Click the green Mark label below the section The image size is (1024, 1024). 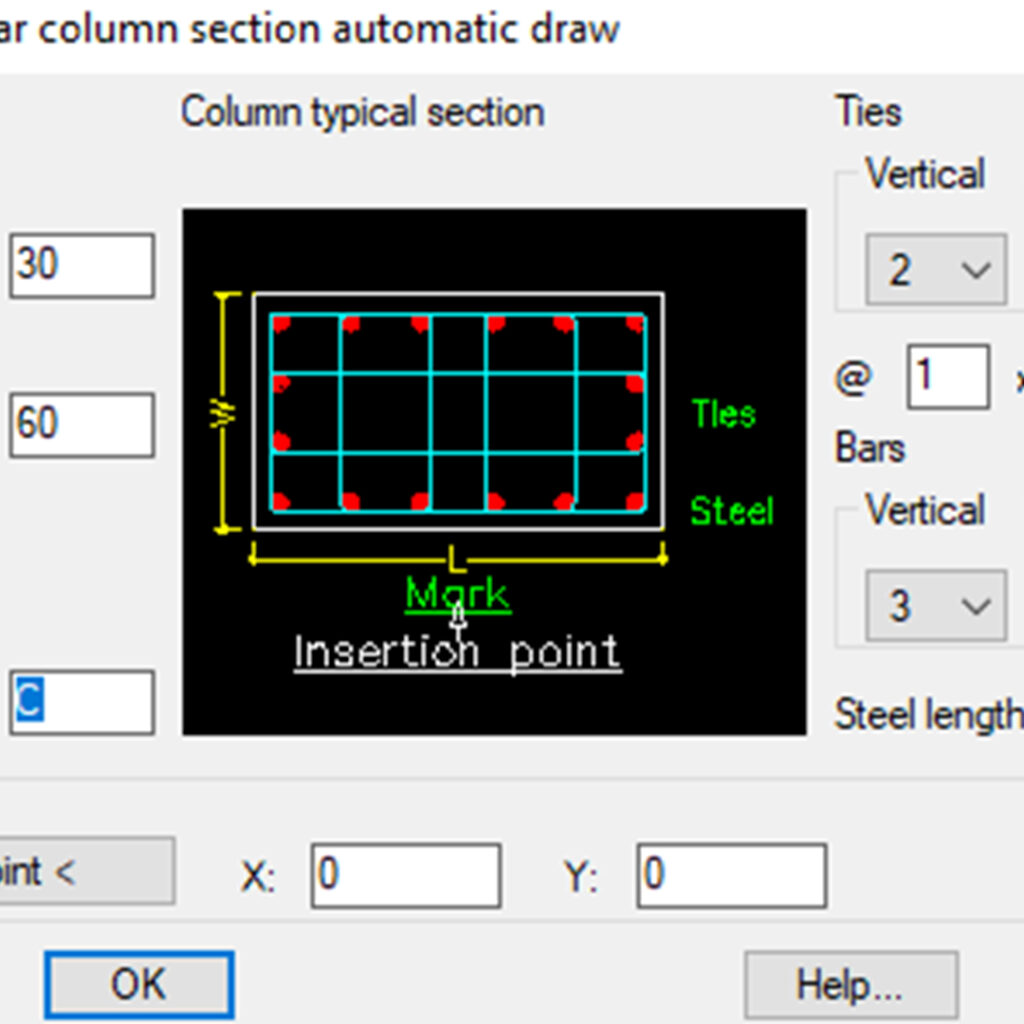tap(456, 592)
